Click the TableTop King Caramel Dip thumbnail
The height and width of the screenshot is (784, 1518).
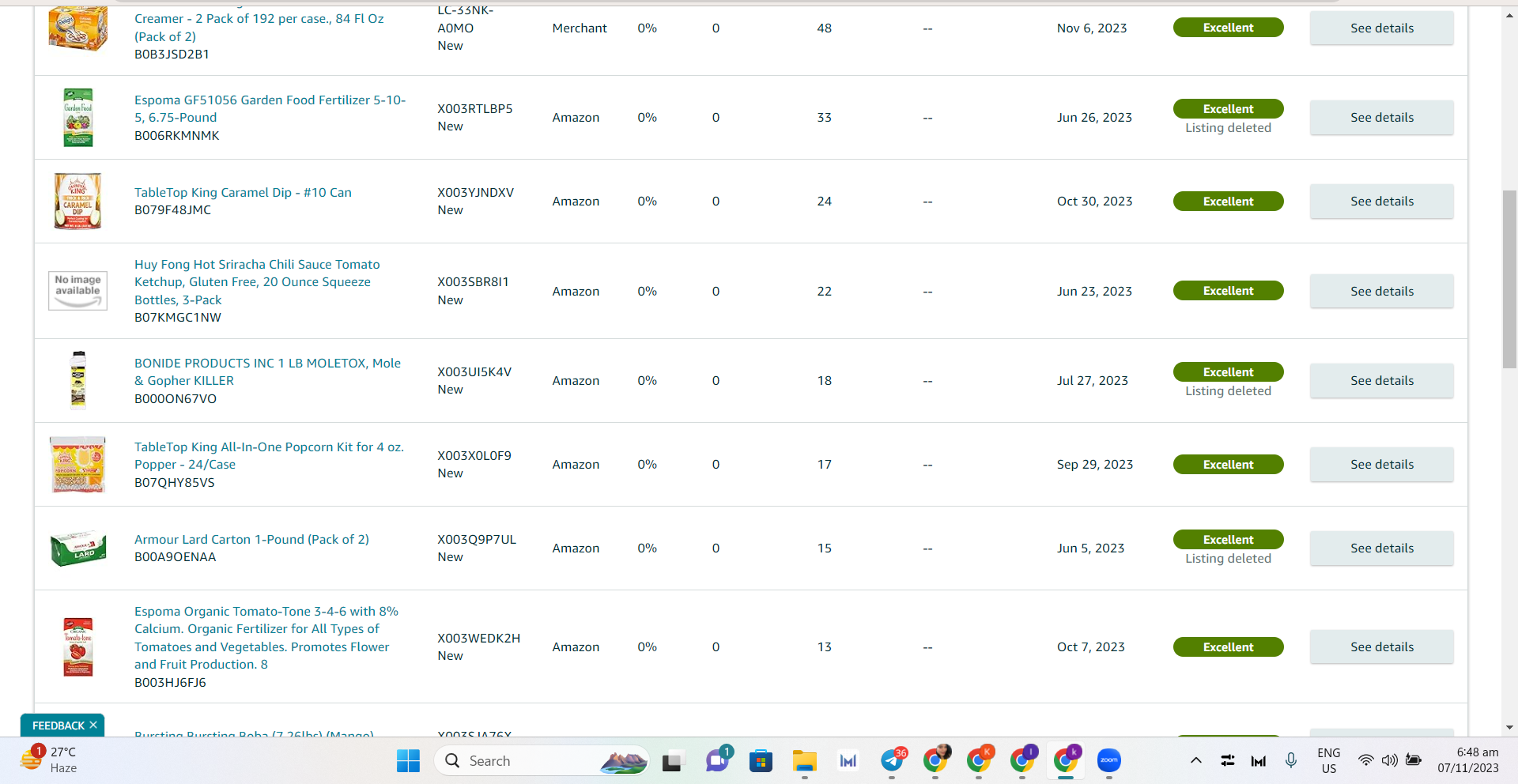tap(77, 202)
